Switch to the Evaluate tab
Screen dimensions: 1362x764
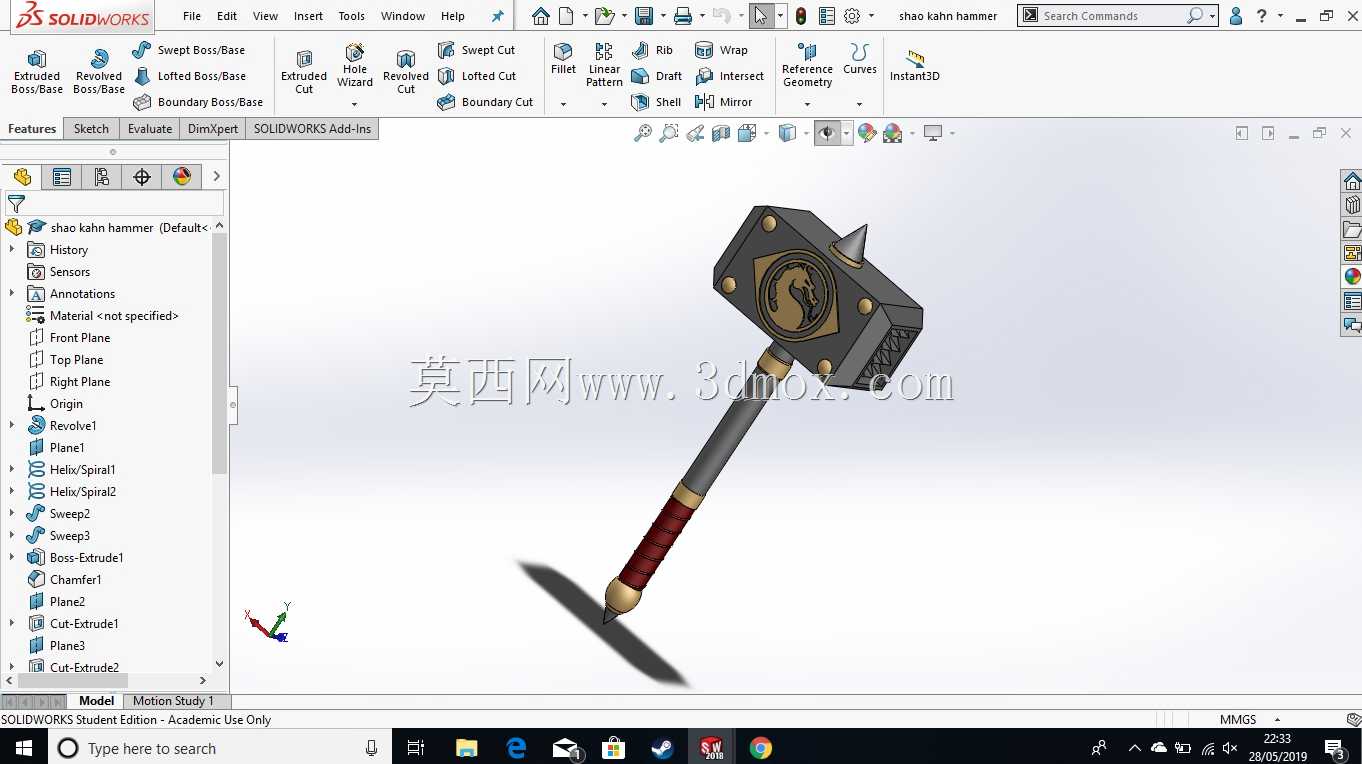(150, 129)
